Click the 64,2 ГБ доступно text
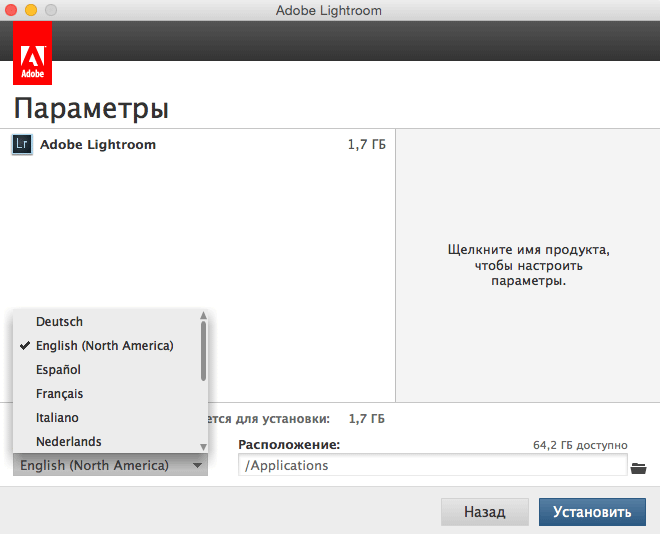 click(580, 445)
